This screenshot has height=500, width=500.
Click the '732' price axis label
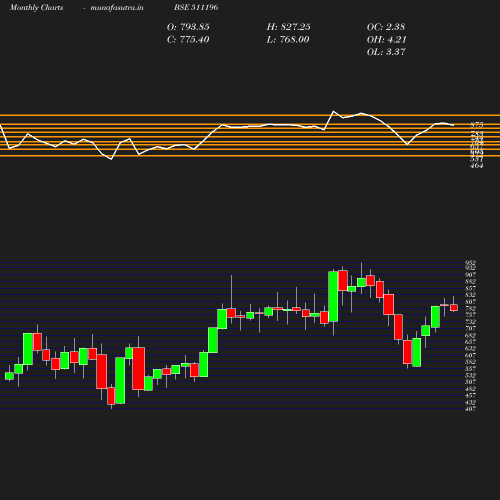(471, 322)
